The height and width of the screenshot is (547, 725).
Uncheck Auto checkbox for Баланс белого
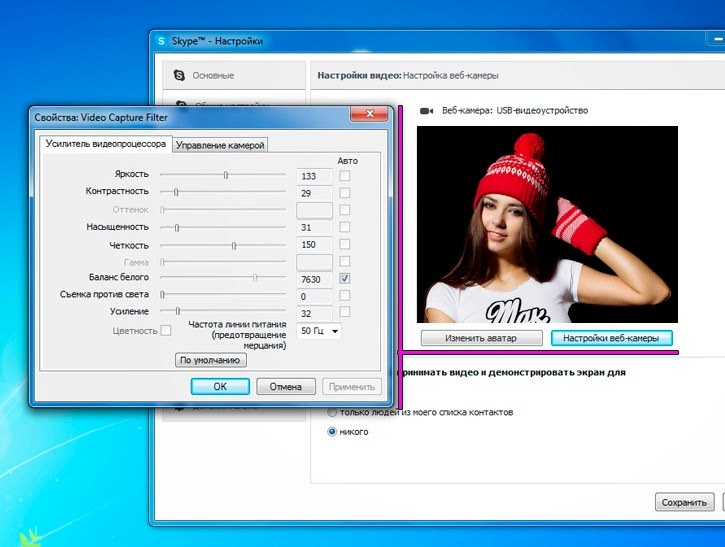coord(344,278)
